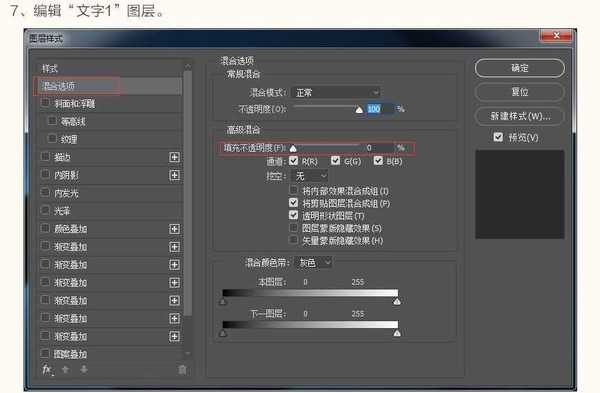Select the 样式 header in the list
This screenshot has width=600, height=393.
click(x=50, y=69)
